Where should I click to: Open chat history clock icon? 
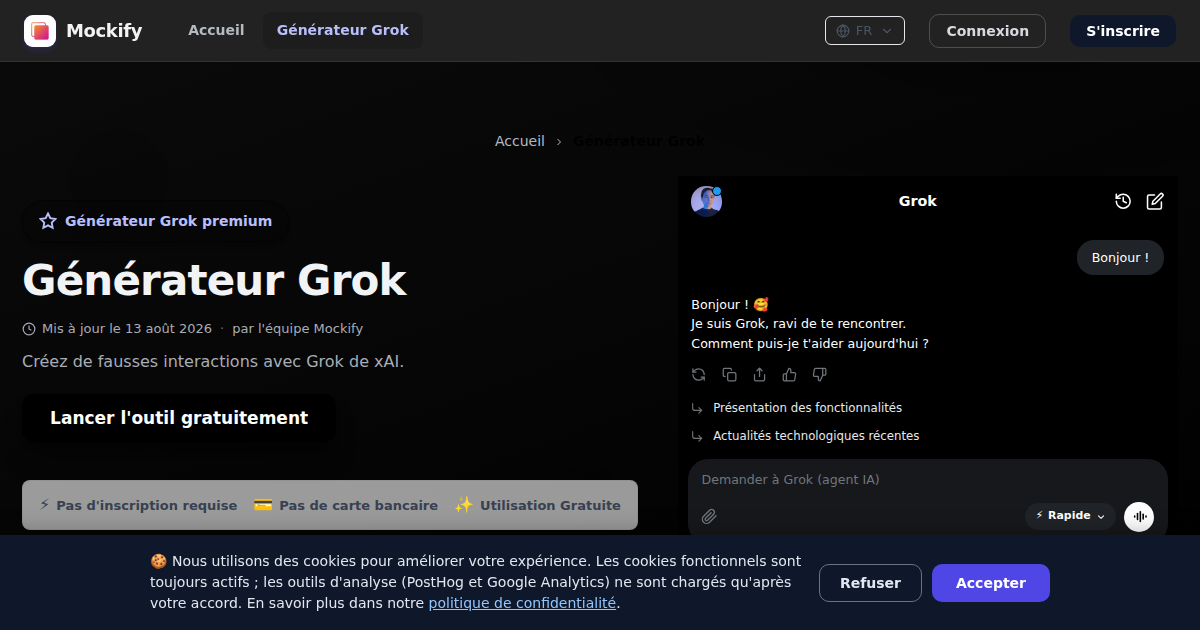point(1123,201)
